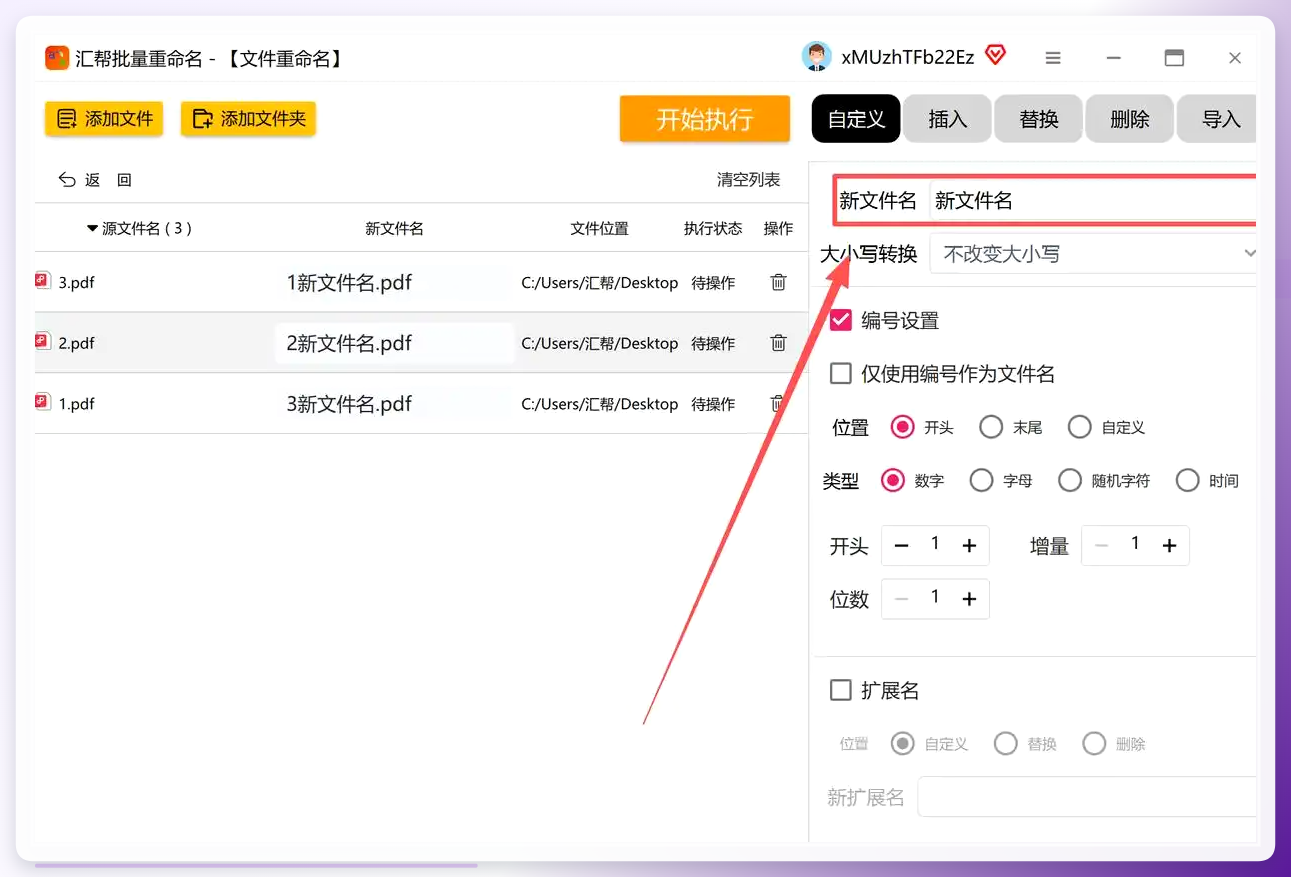1291x877 pixels.
Task: Click the 新文件名 input field
Action: tap(1092, 201)
